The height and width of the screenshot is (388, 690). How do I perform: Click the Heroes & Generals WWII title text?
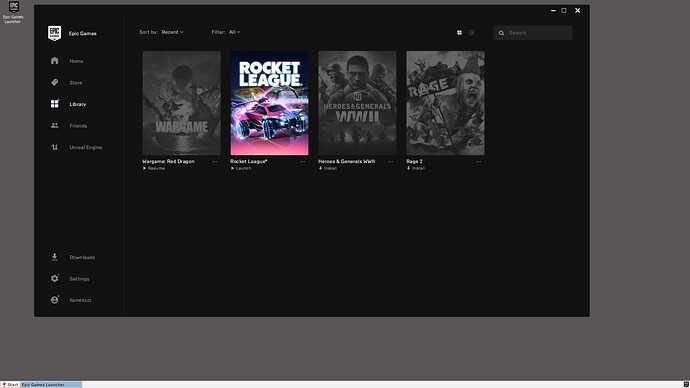pyautogui.click(x=347, y=161)
